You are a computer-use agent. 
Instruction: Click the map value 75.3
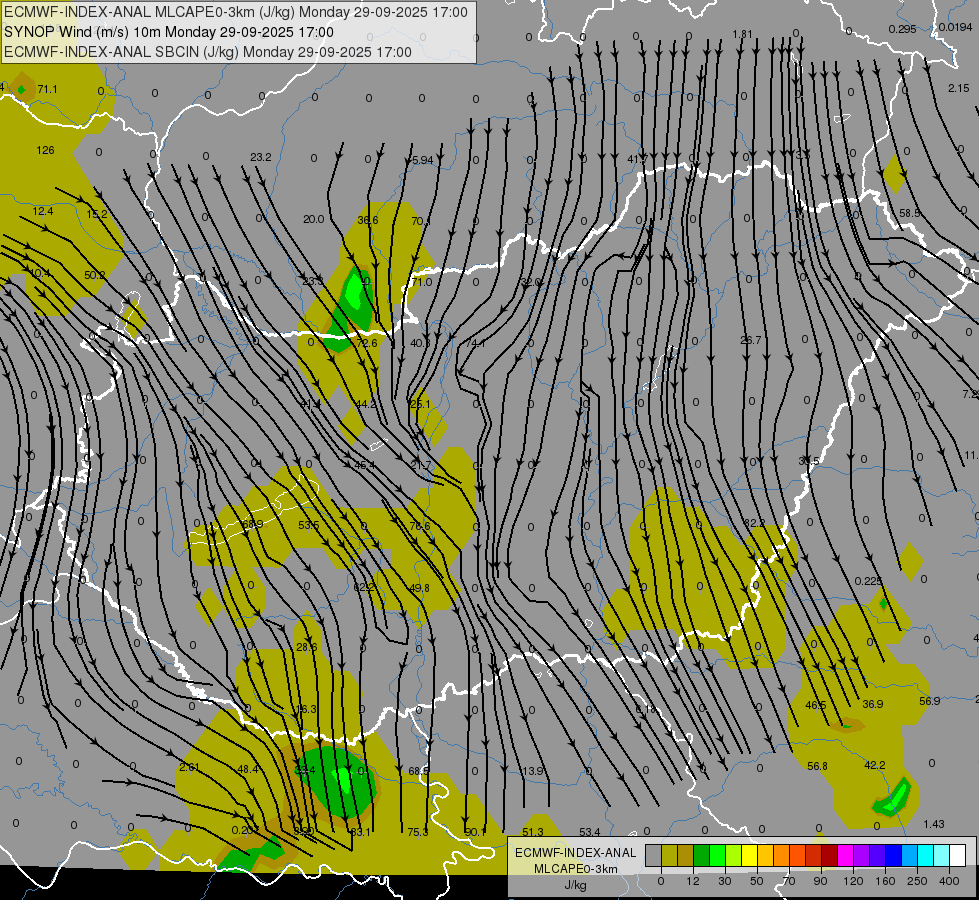[x=418, y=832]
